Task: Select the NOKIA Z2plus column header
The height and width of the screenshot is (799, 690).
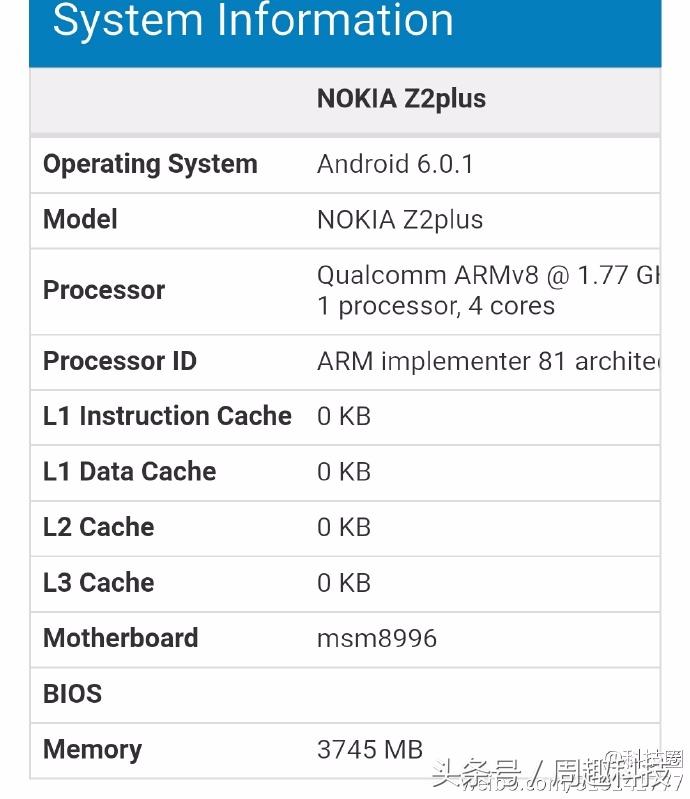Action: [401, 98]
